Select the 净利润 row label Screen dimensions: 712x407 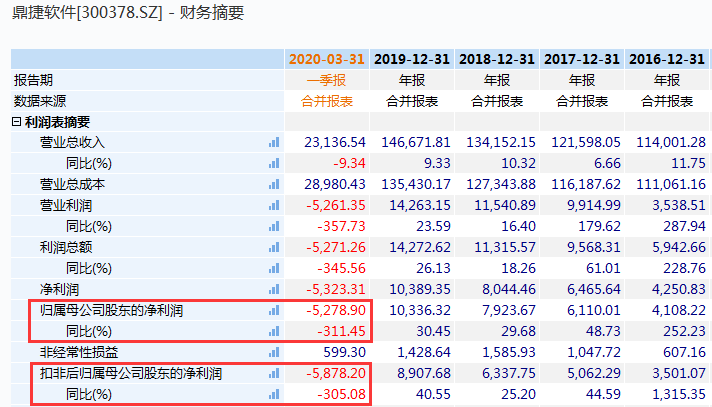(x=58, y=289)
